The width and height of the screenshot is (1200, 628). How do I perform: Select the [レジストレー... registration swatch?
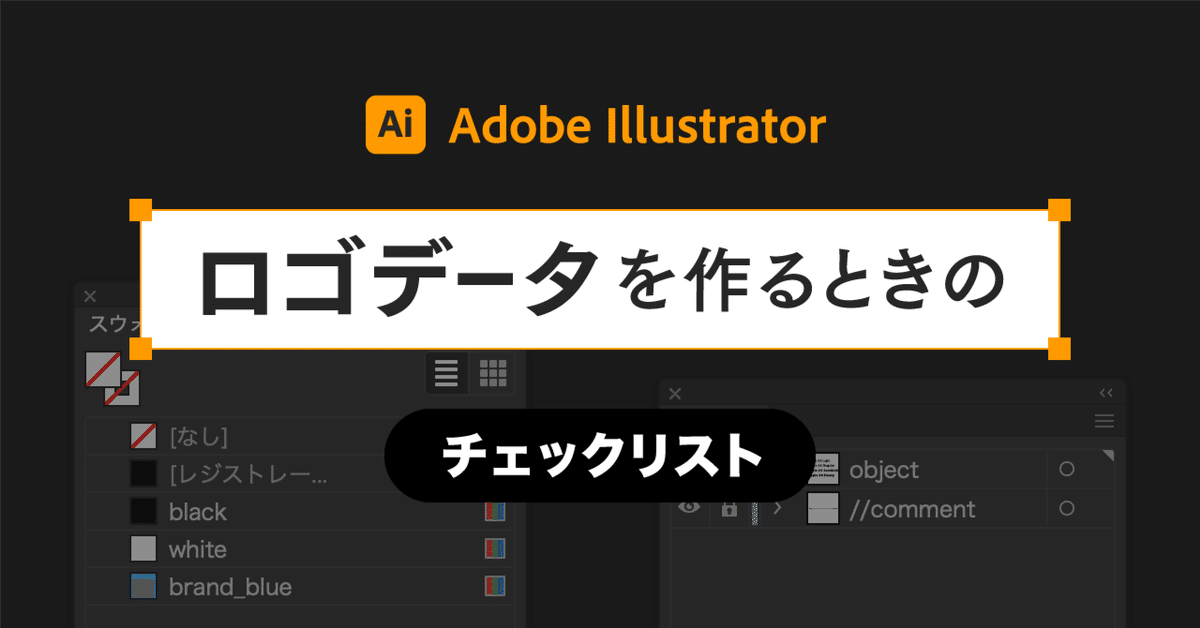point(144,474)
